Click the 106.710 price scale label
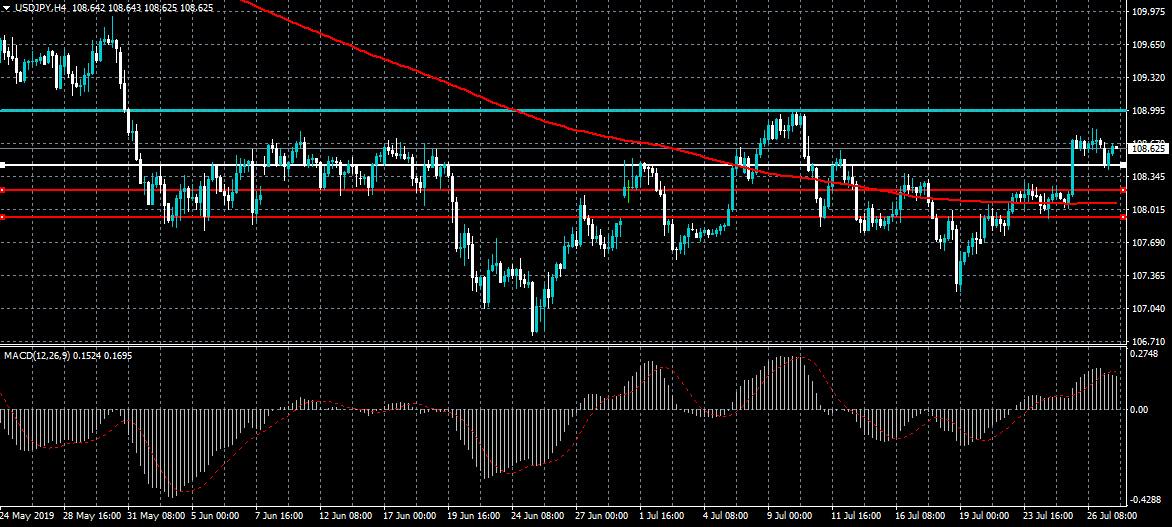The image size is (1172, 527). (1150, 342)
